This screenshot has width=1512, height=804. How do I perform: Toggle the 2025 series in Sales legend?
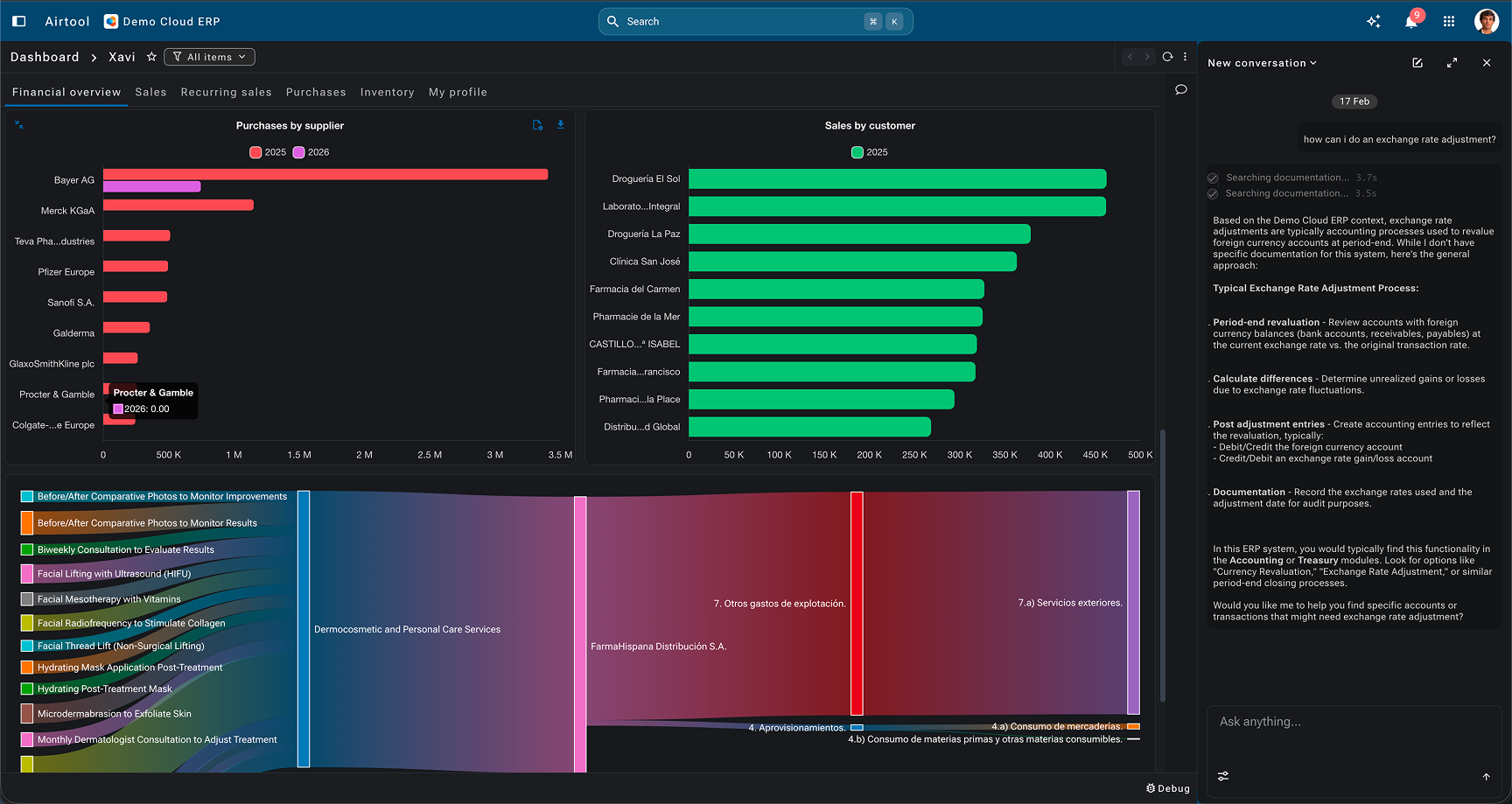[x=870, y=152]
